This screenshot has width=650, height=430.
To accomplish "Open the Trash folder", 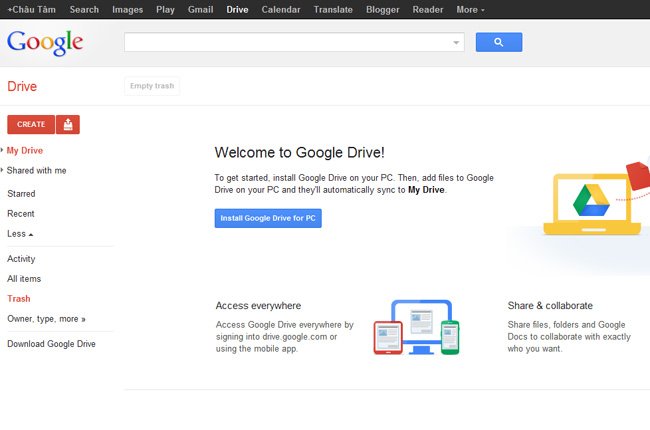I will [19, 299].
